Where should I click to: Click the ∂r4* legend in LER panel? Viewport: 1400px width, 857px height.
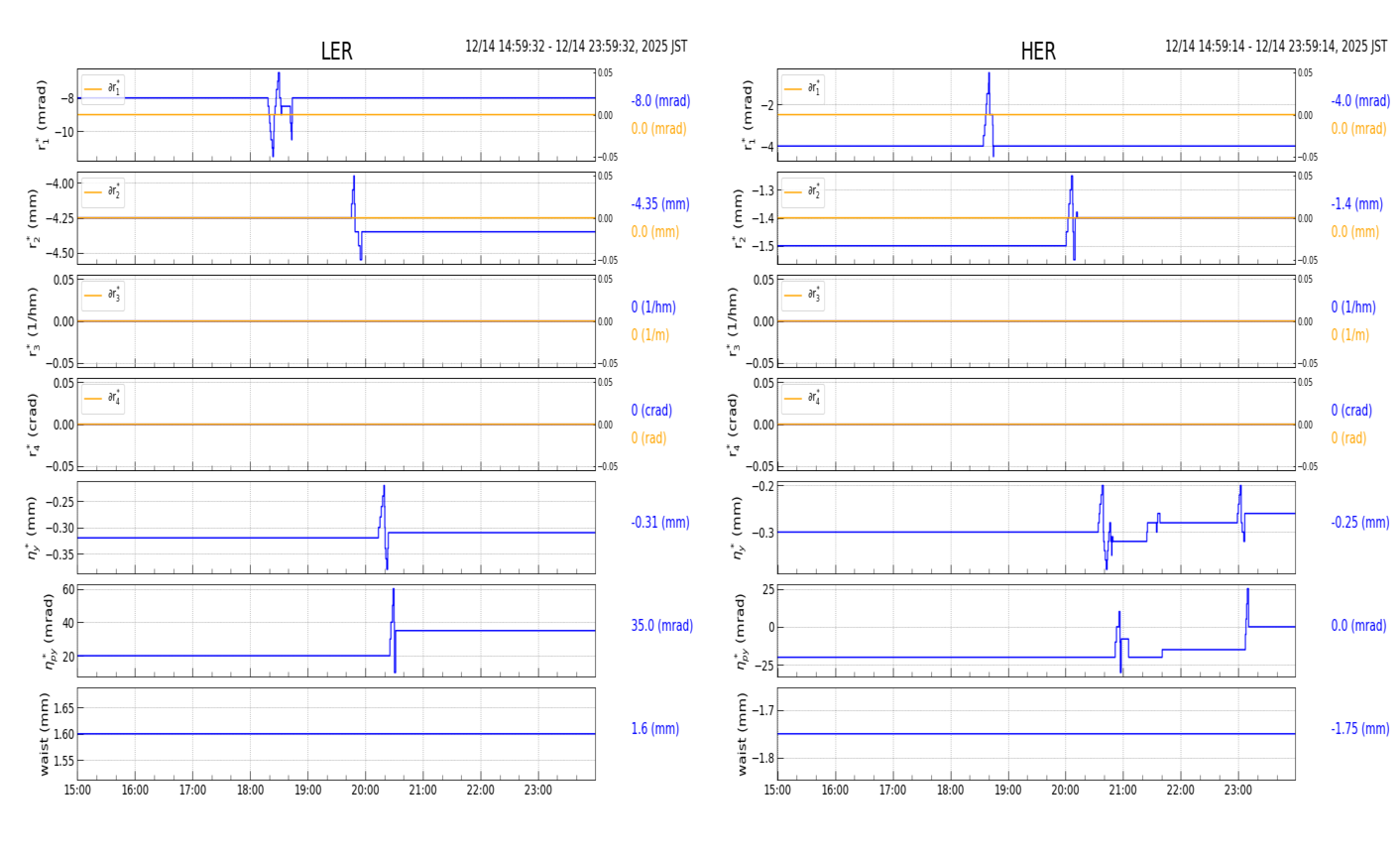103,398
